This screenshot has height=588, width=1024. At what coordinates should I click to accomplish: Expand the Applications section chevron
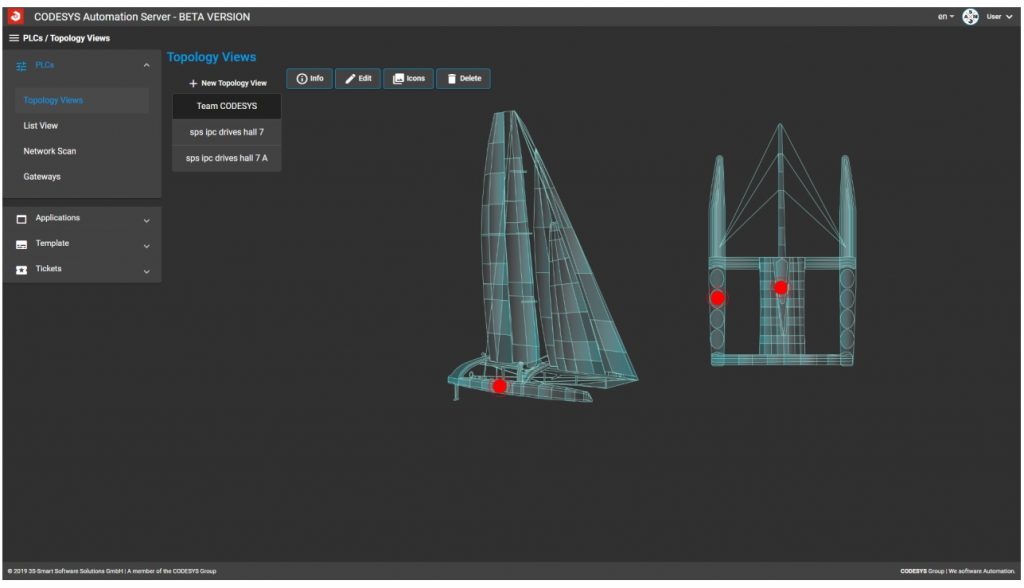(146, 220)
